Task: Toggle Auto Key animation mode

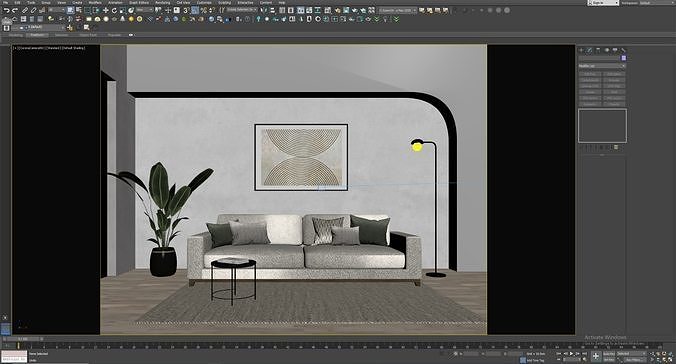Action: click(609, 354)
